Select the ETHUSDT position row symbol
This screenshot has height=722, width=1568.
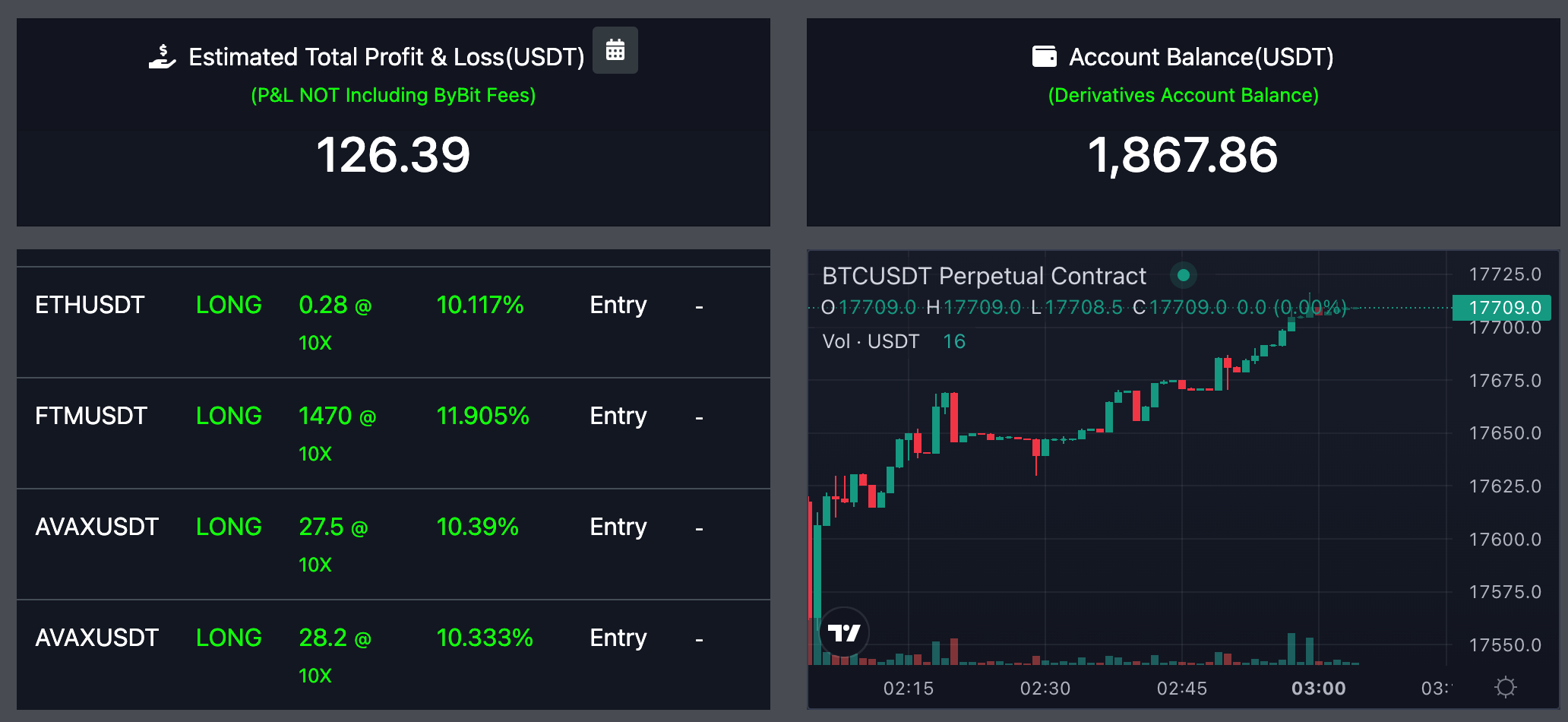click(x=90, y=305)
